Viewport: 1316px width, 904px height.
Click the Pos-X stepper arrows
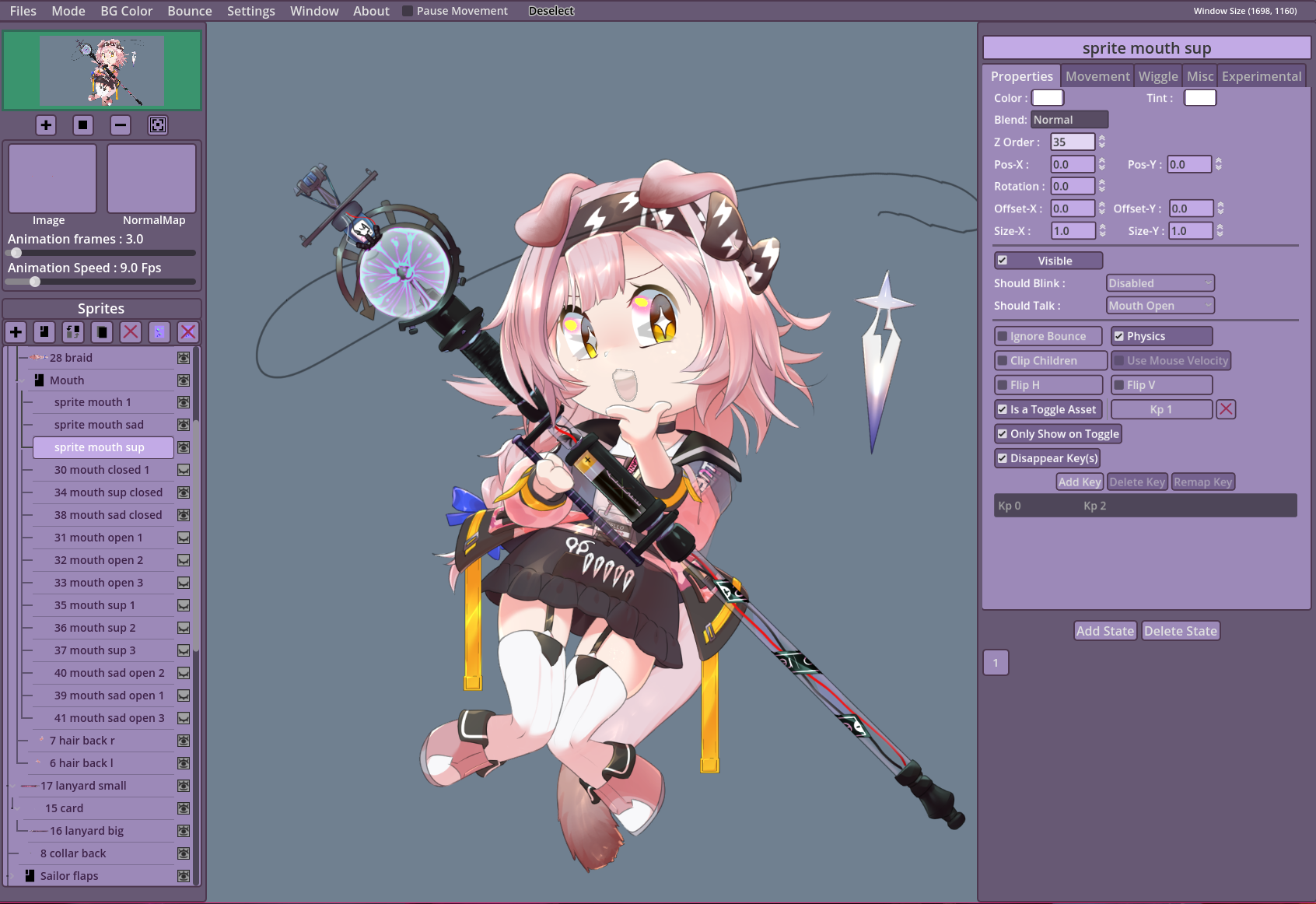point(1101,164)
